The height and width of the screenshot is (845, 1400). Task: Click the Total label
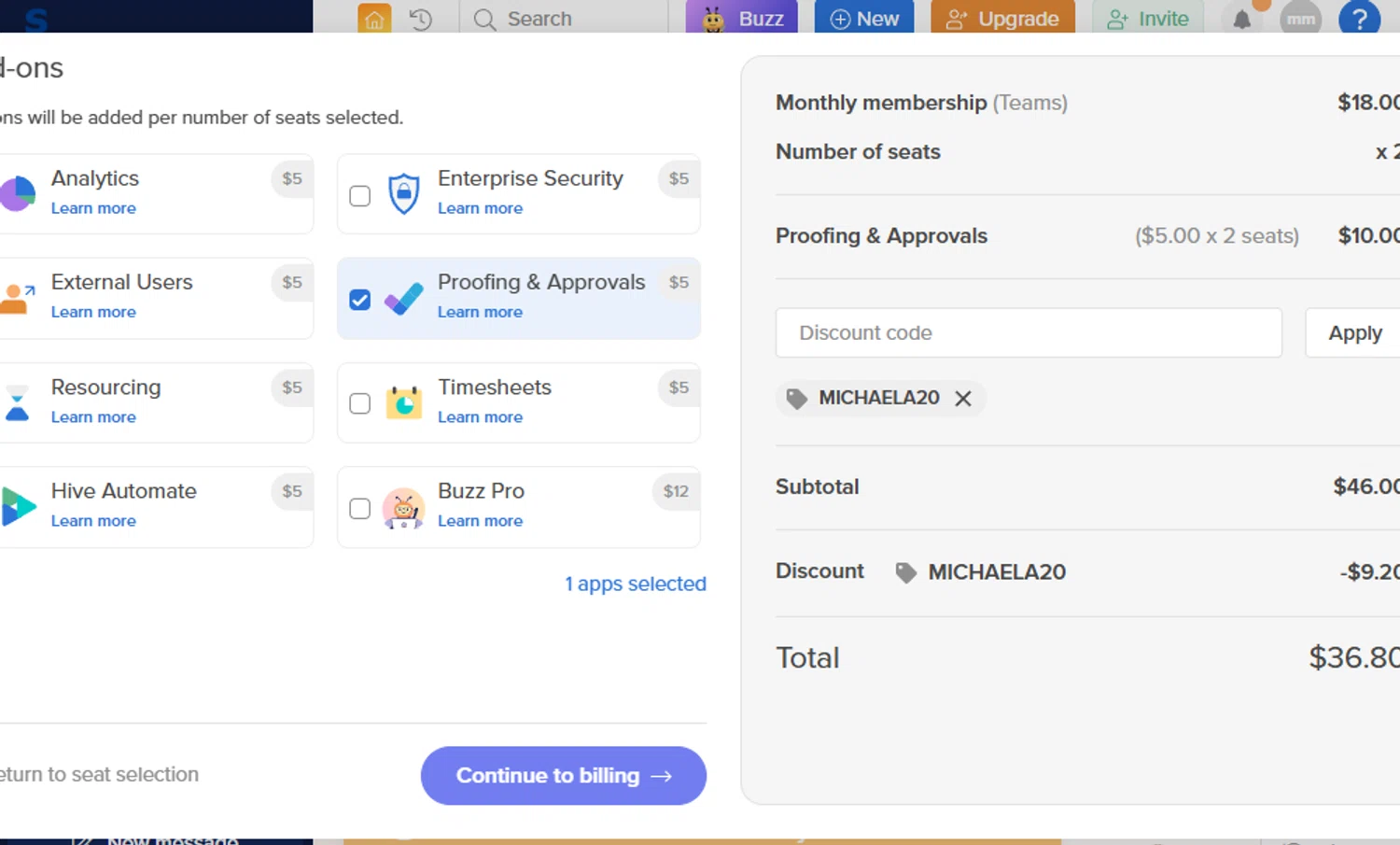click(807, 657)
